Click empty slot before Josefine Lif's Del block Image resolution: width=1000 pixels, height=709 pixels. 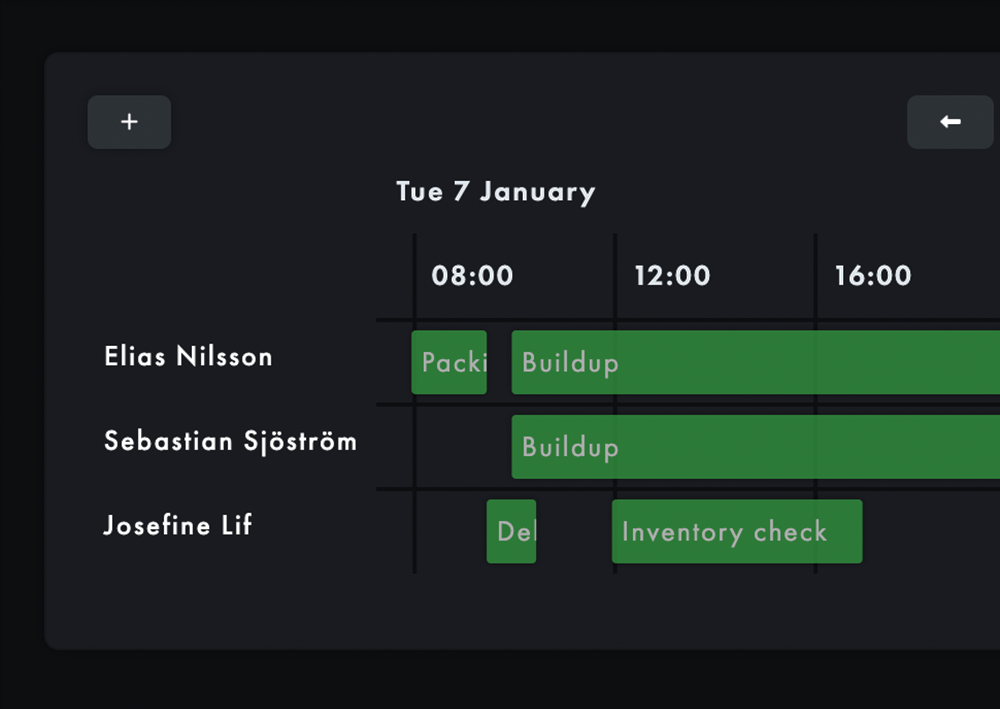[x=451, y=531]
